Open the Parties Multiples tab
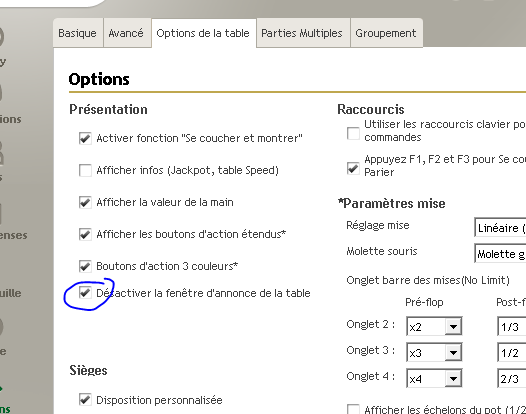526x414 pixels. [x=303, y=33]
